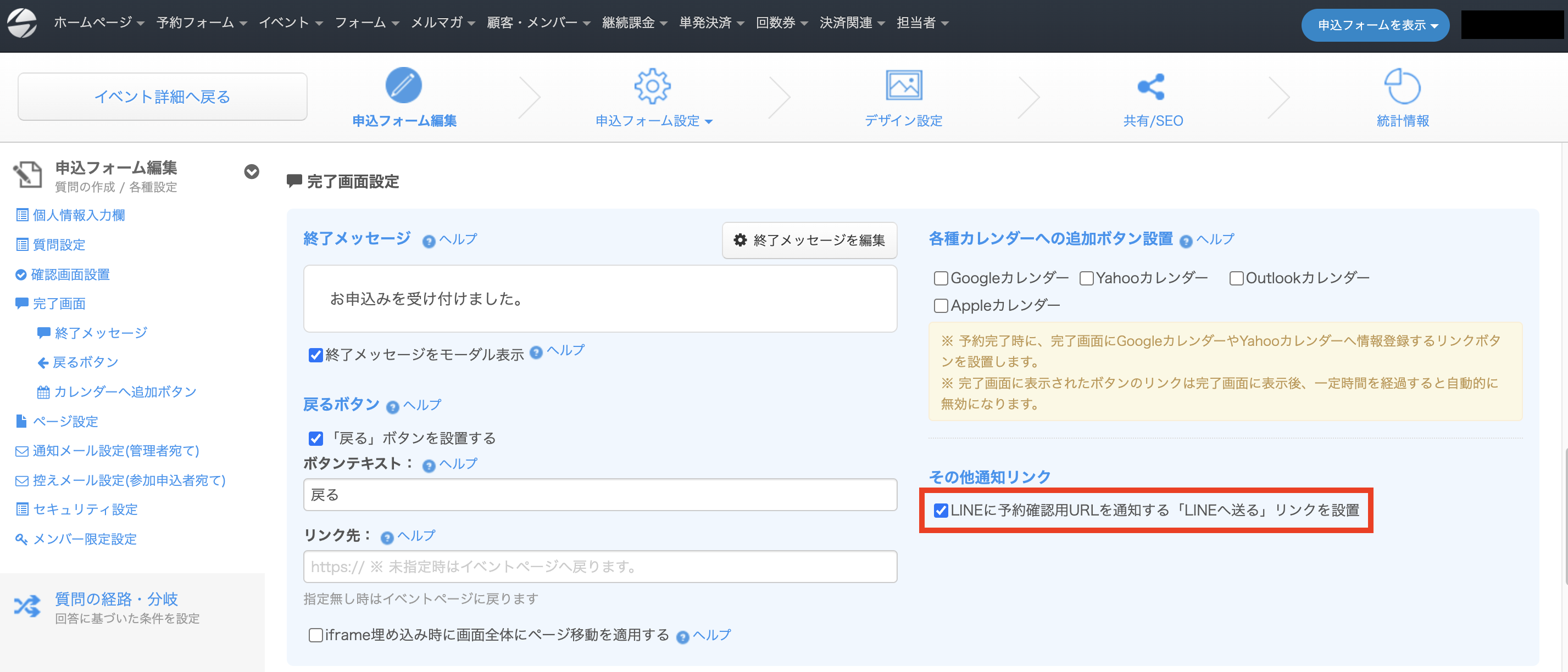The width and height of the screenshot is (1568, 672).
Task: Check the iframe埋め込み時 page-move checkbox
Action: click(x=315, y=636)
